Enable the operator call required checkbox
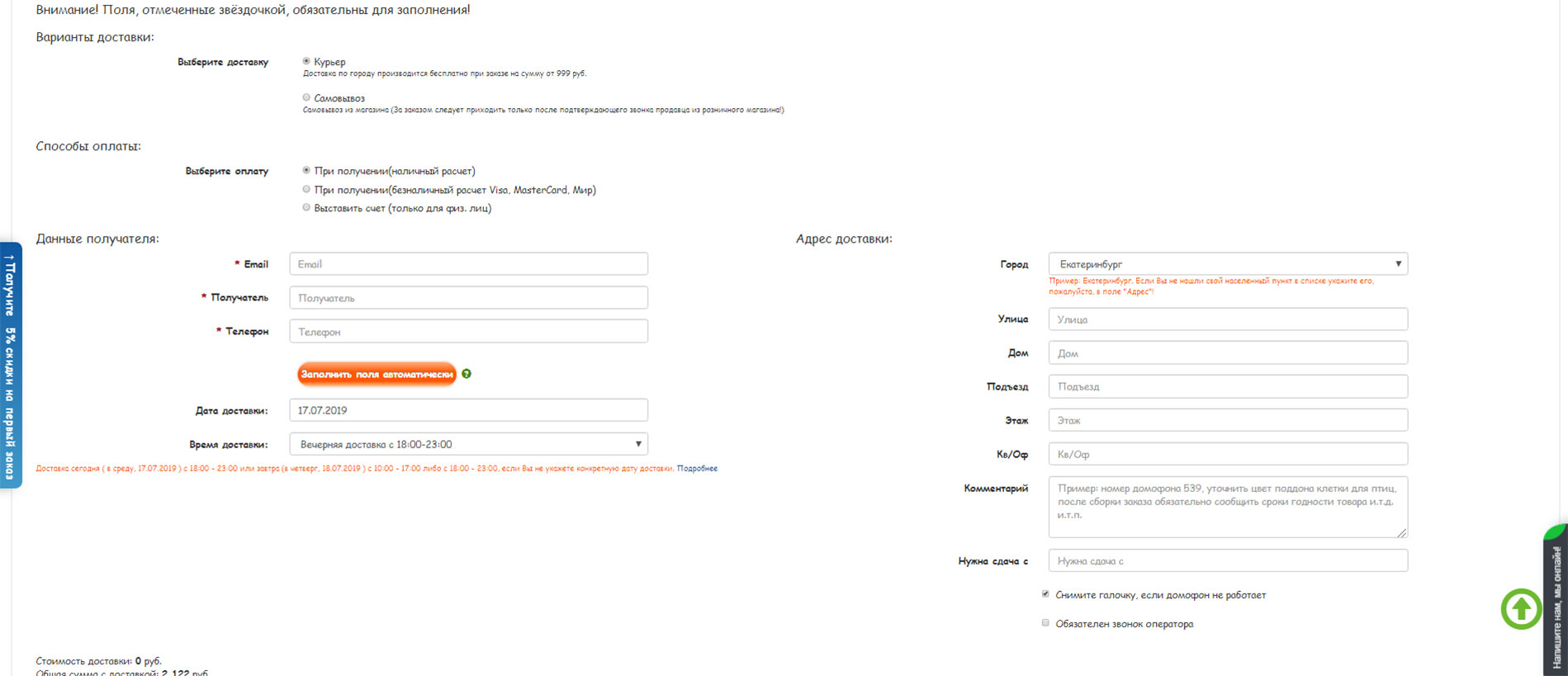Viewport: 1568px width, 676px height. tap(1045, 623)
